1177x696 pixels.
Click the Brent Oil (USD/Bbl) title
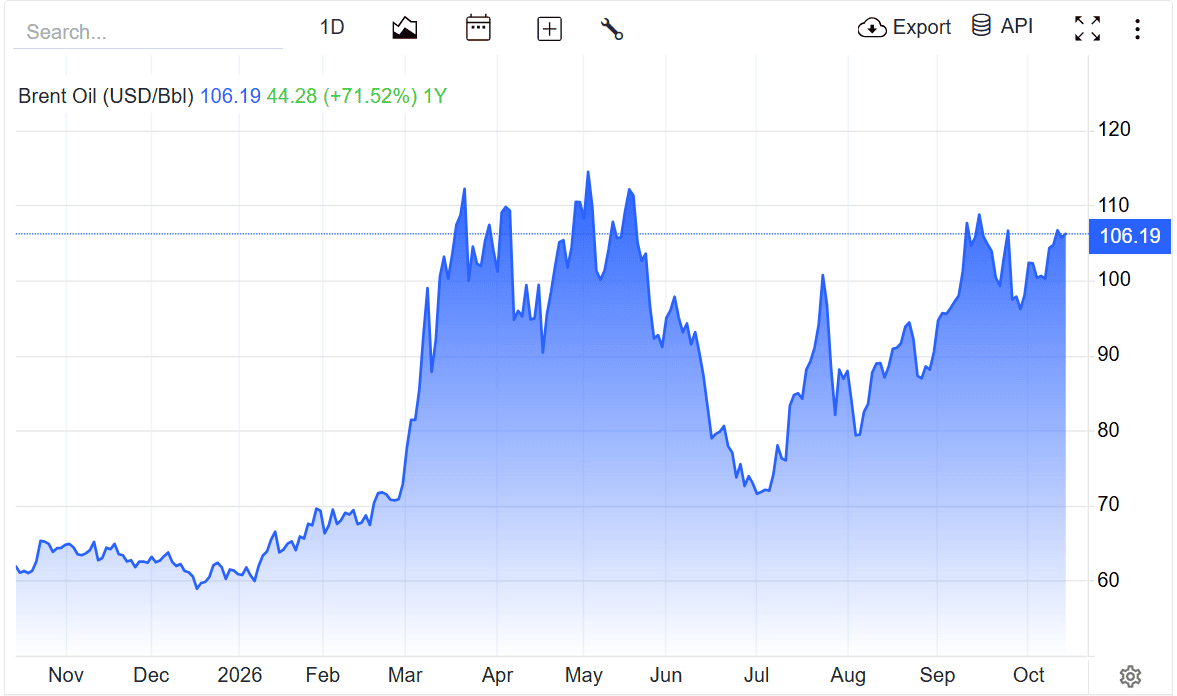click(106, 96)
